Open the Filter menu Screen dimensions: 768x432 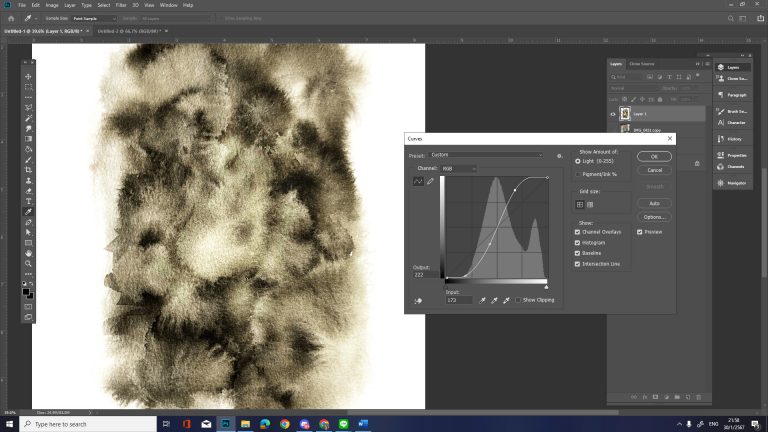[x=120, y=5]
